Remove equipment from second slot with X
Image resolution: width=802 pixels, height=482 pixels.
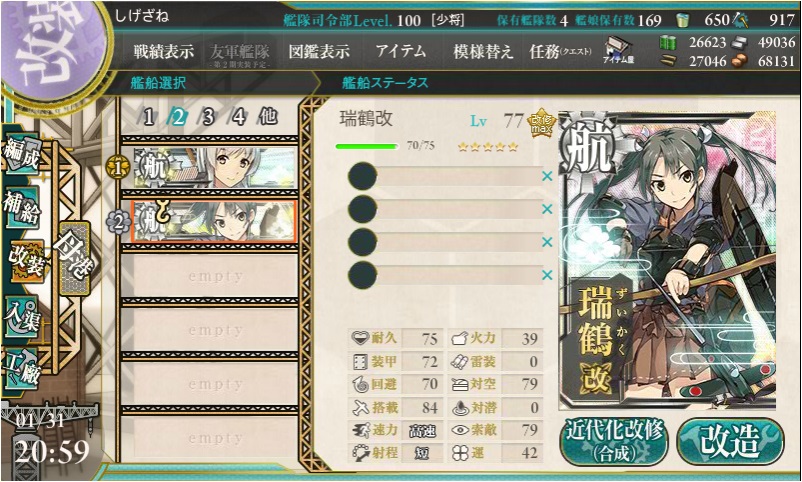(547, 209)
